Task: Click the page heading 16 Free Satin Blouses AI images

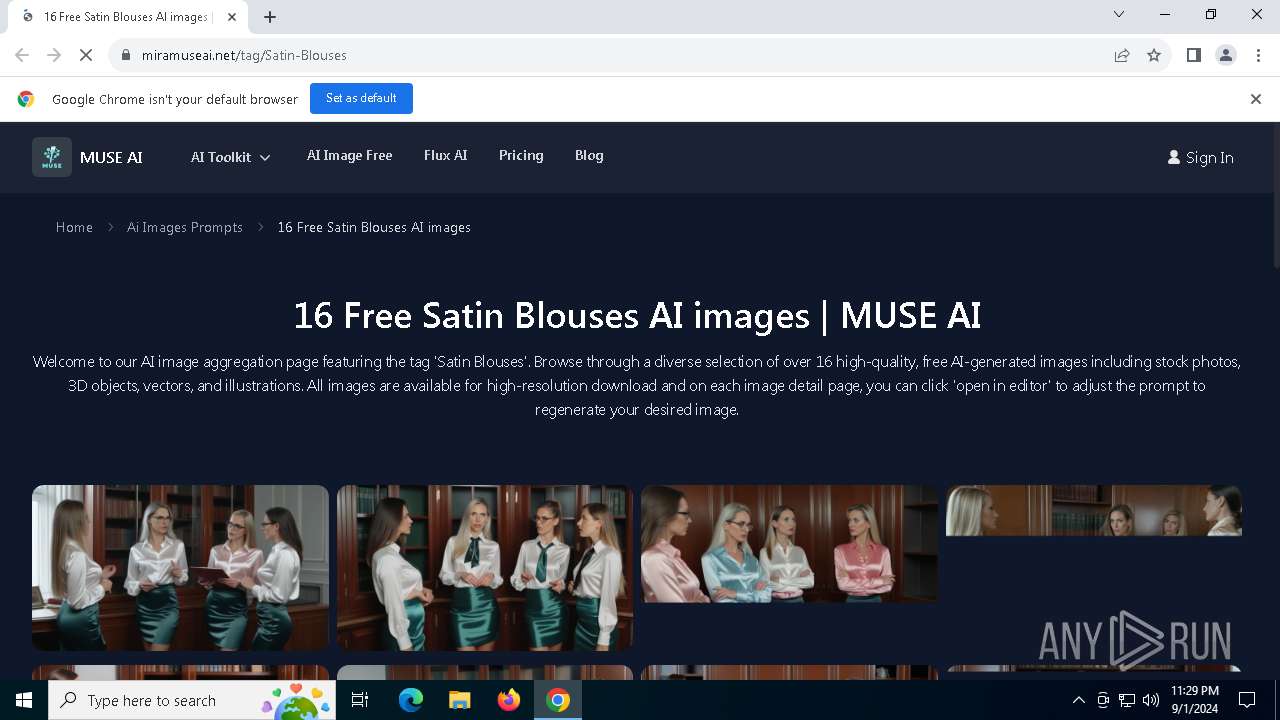Action: click(637, 316)
